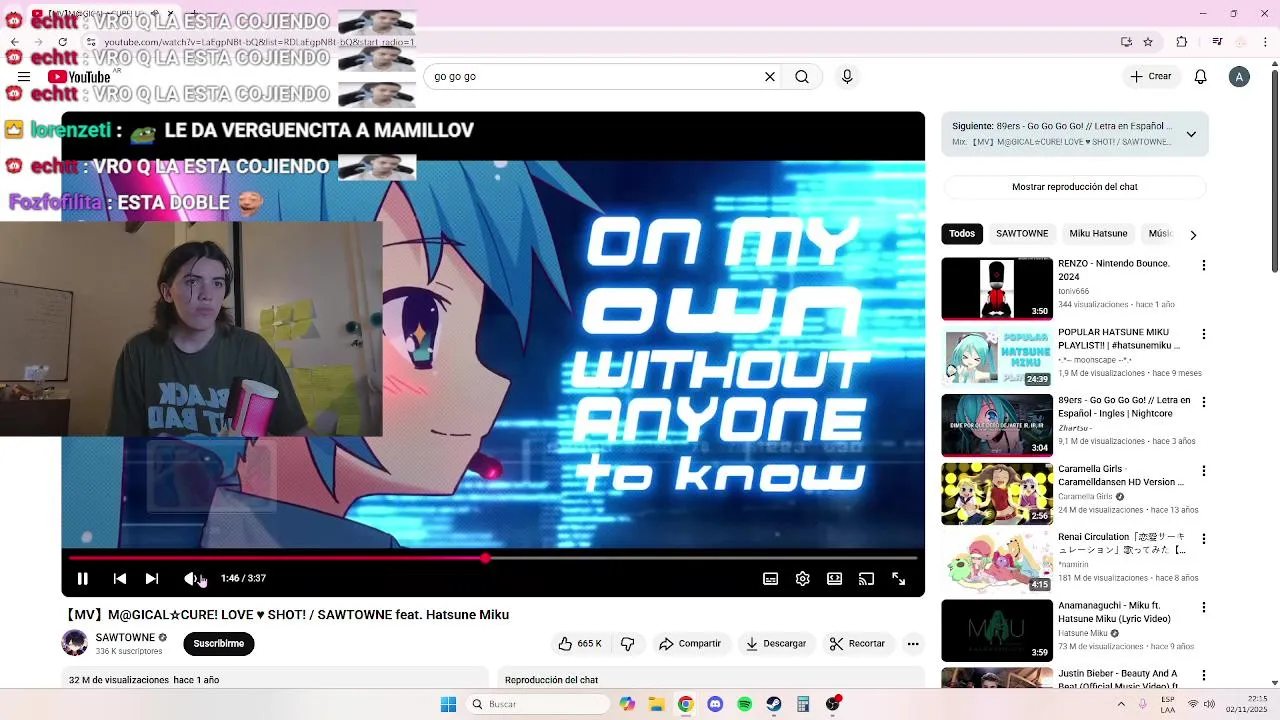
Task: Open player settings gear
Action: pyautogui.click(x=802, y=578)
